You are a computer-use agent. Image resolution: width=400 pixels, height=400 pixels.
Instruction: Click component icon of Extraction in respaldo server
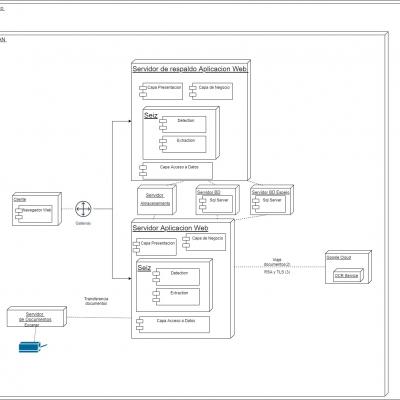tap(163, 144)
